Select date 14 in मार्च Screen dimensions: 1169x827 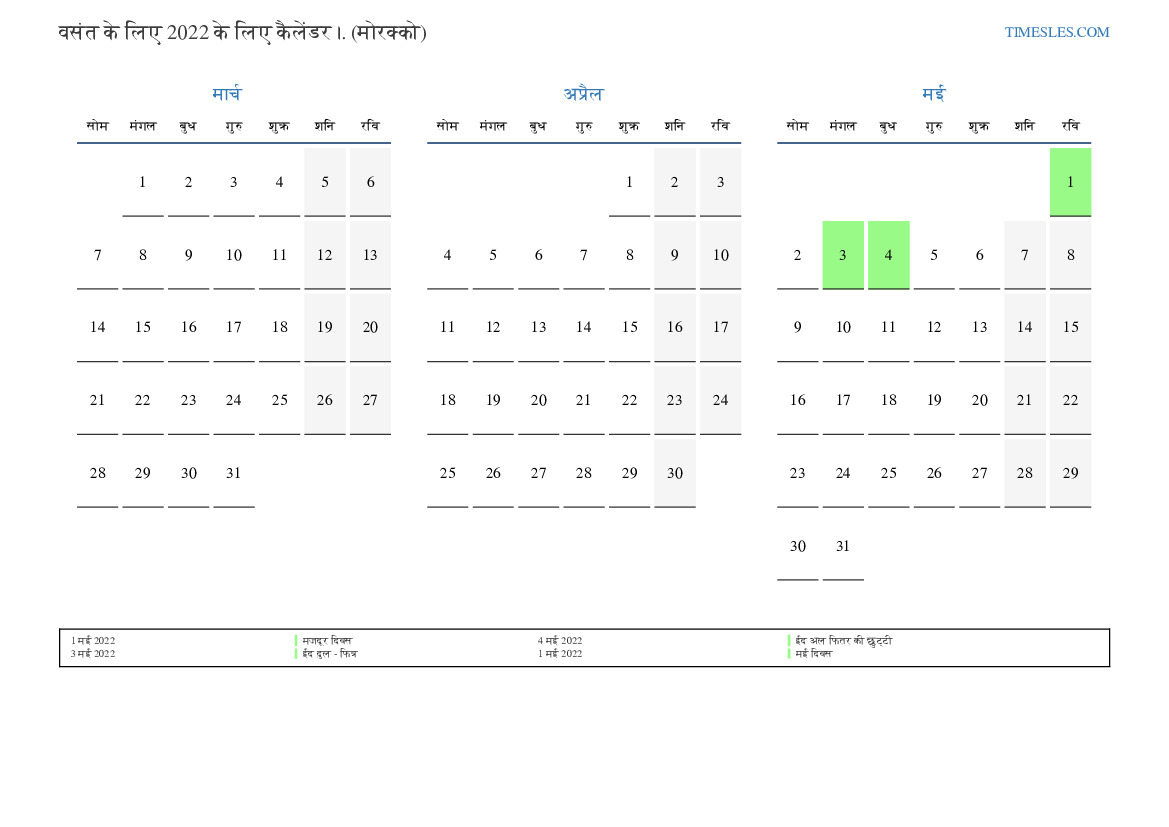[97, 327]
